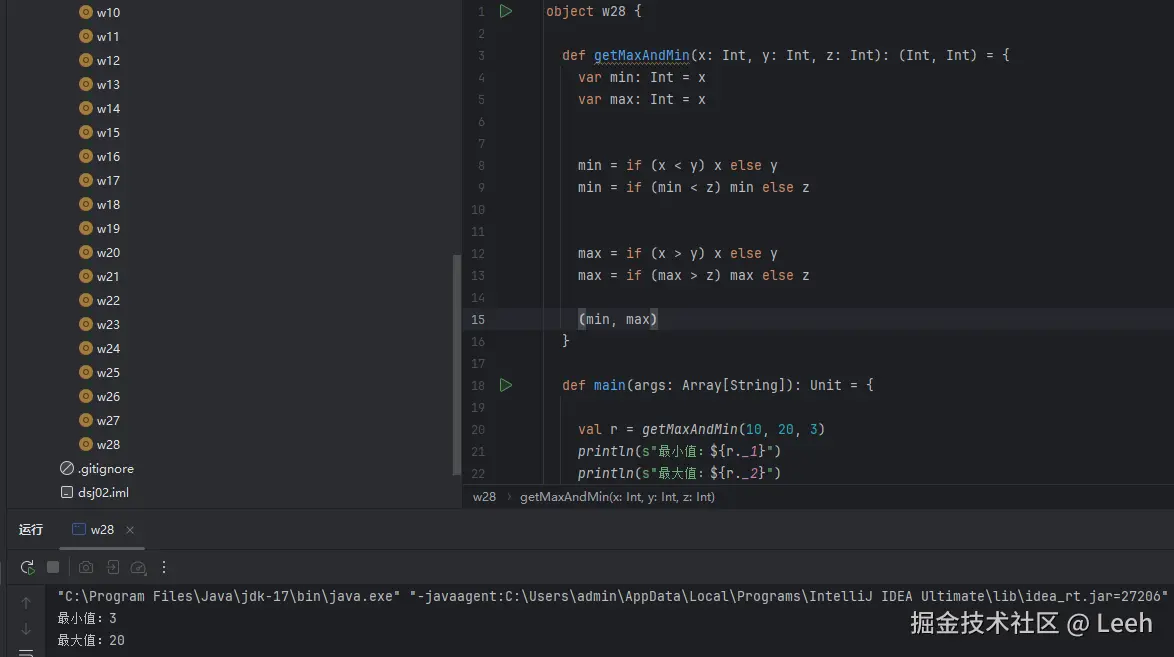Click the dsj02.iml file icon
Viewport: 1174px width, 657px height.
(x=67, y=492)
